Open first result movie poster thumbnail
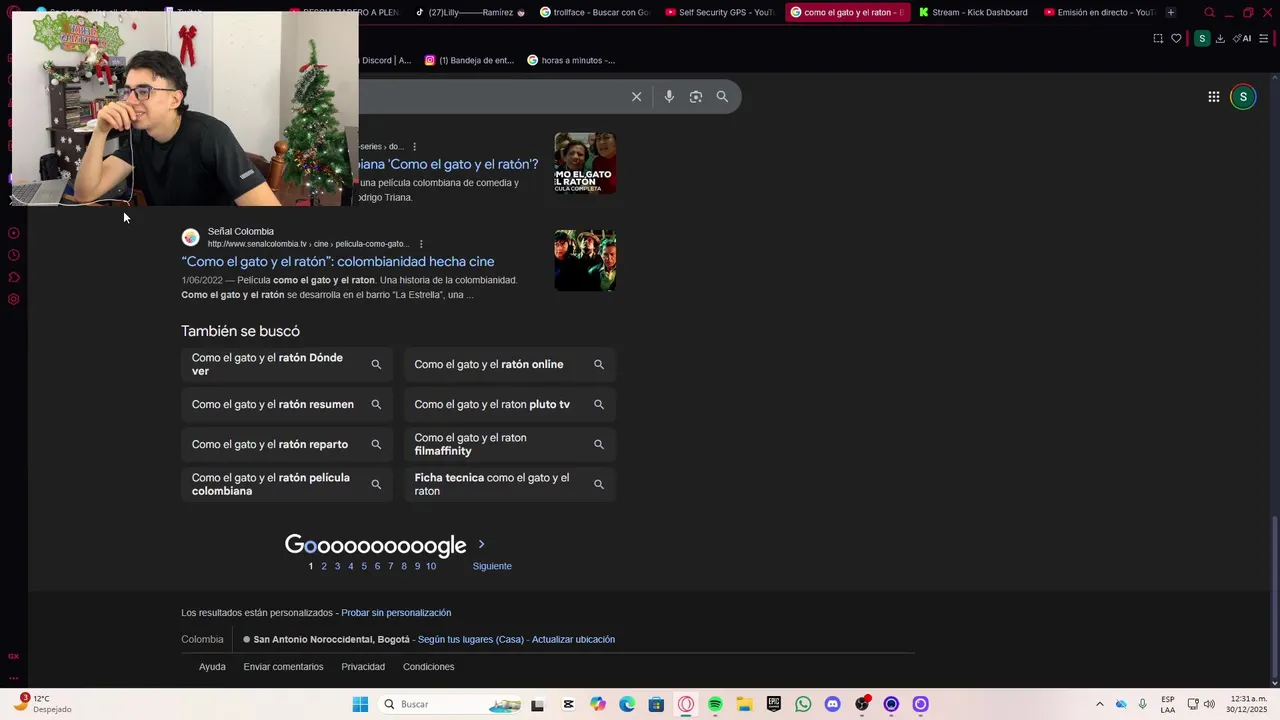The height and width of the screenshot is (720, 1280). (585, 163)
